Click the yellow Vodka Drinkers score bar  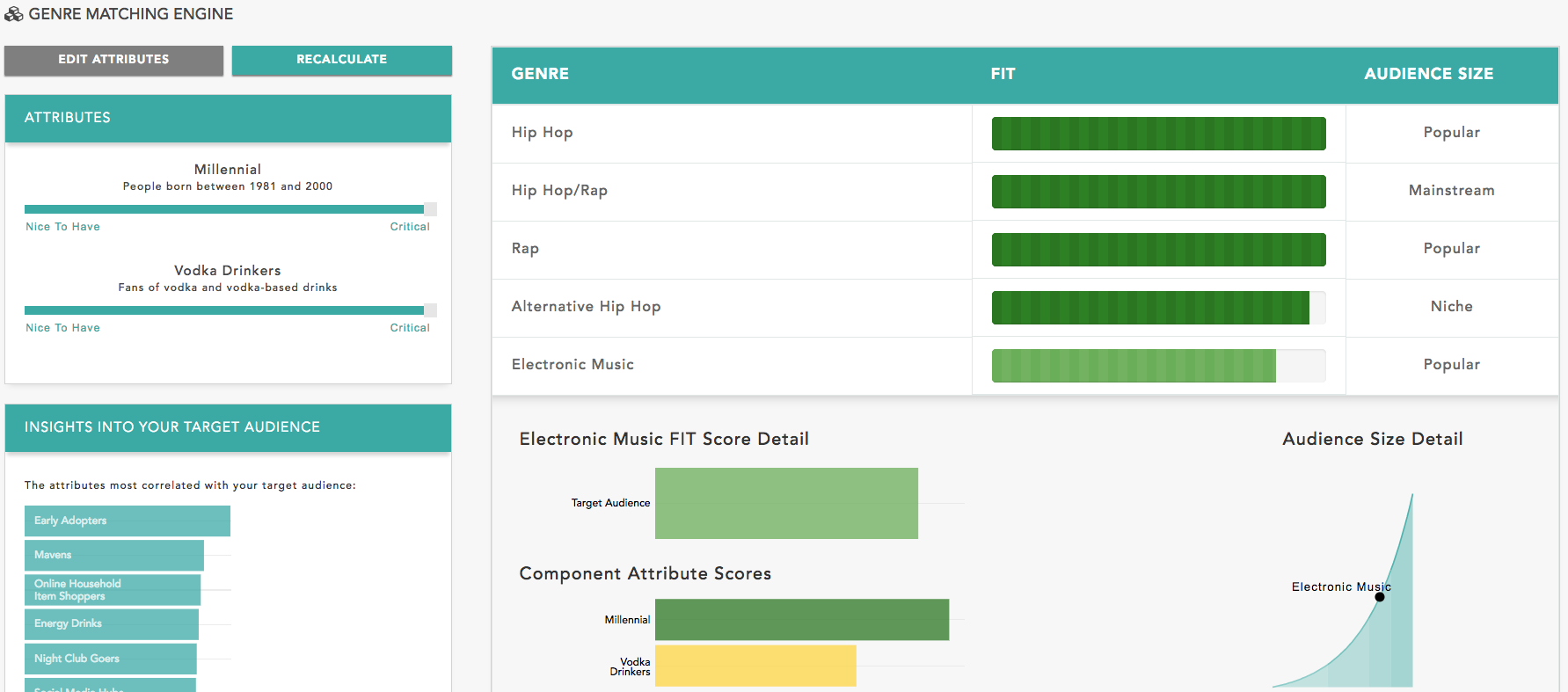755,666
